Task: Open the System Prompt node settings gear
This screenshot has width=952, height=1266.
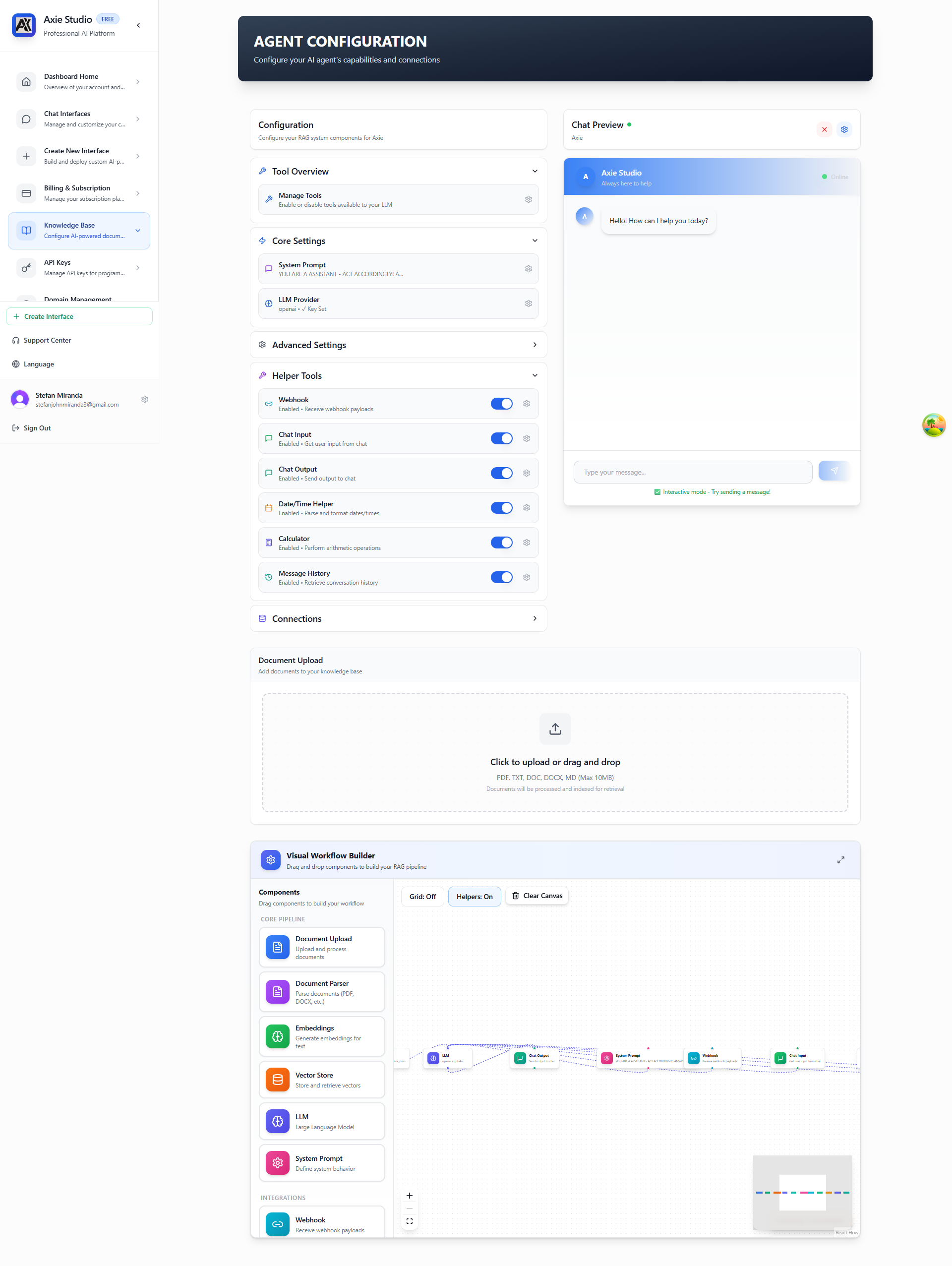Action: [x=528, y=268]
